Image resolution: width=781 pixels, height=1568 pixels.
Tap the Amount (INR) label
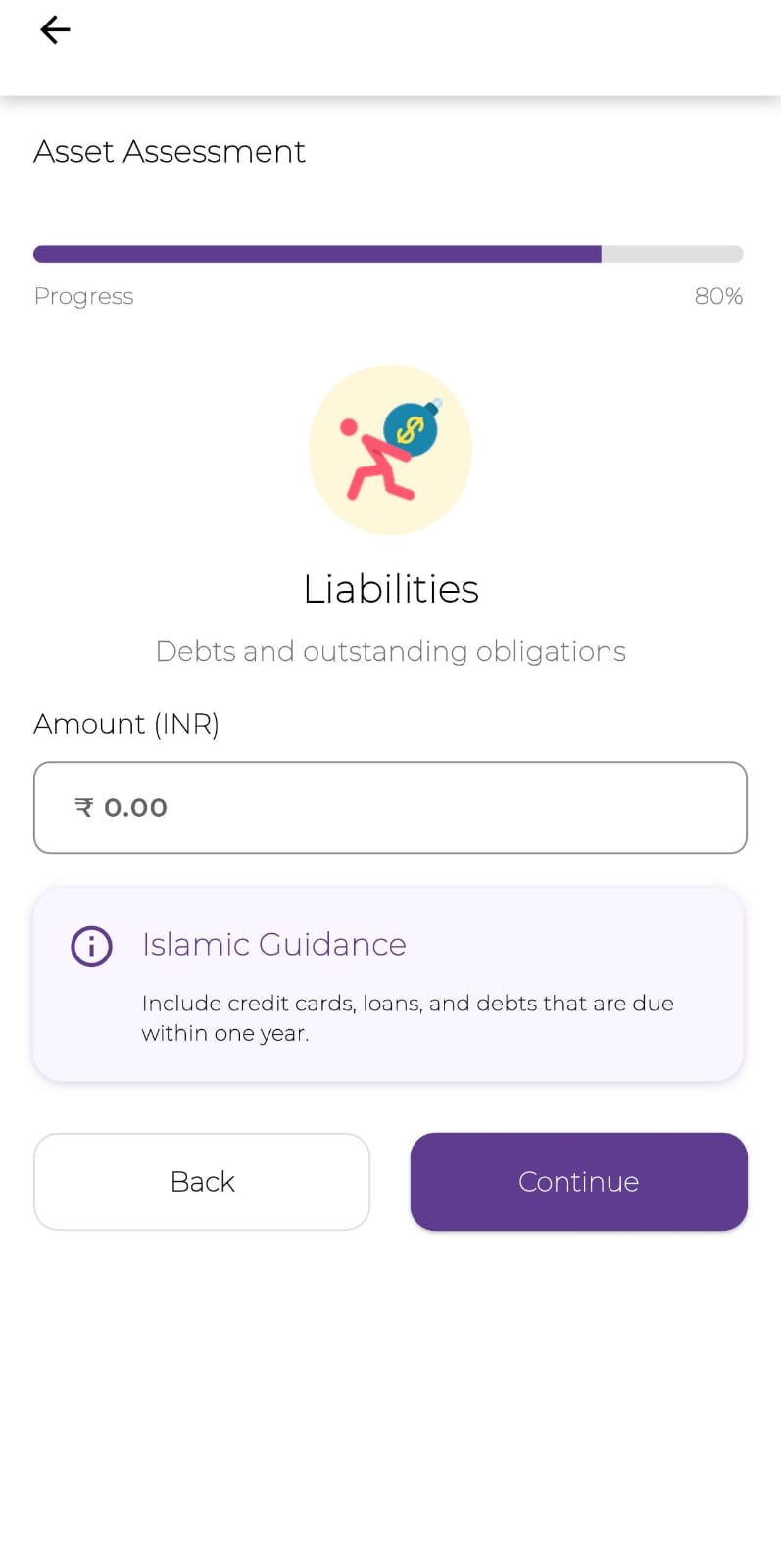pos(126,724)
